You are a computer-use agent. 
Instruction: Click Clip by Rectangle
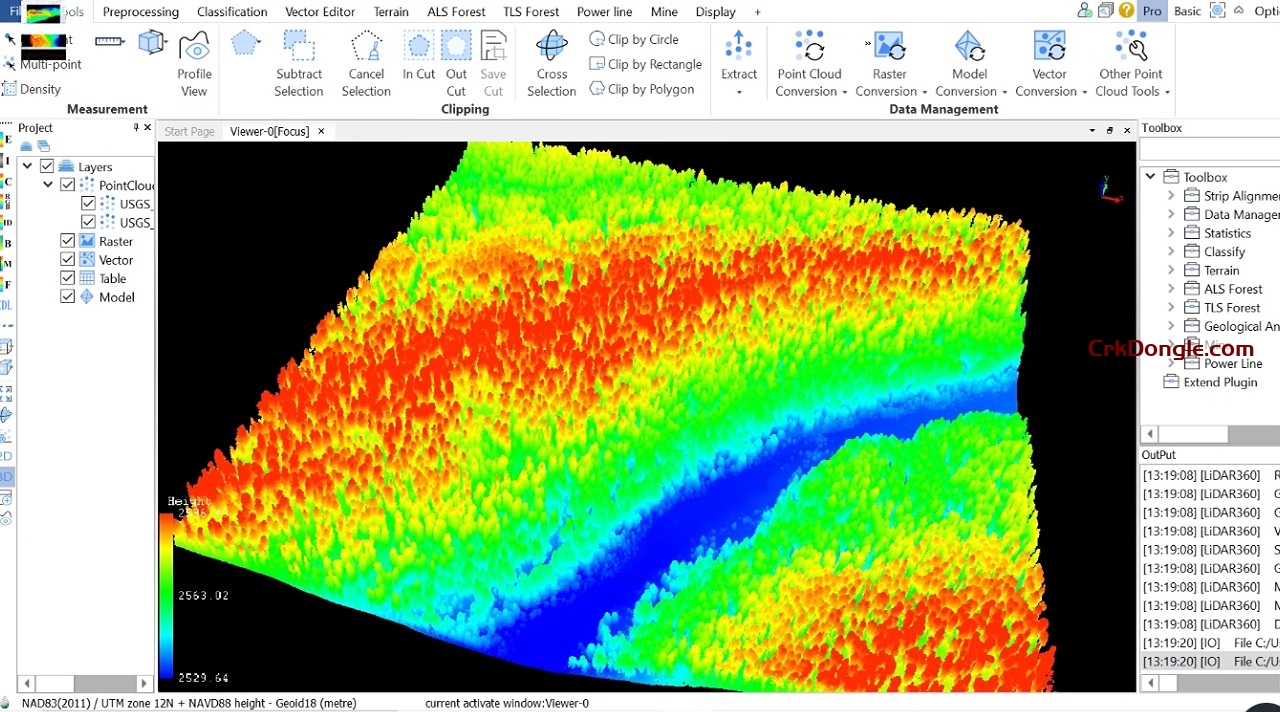click(646, 64)
